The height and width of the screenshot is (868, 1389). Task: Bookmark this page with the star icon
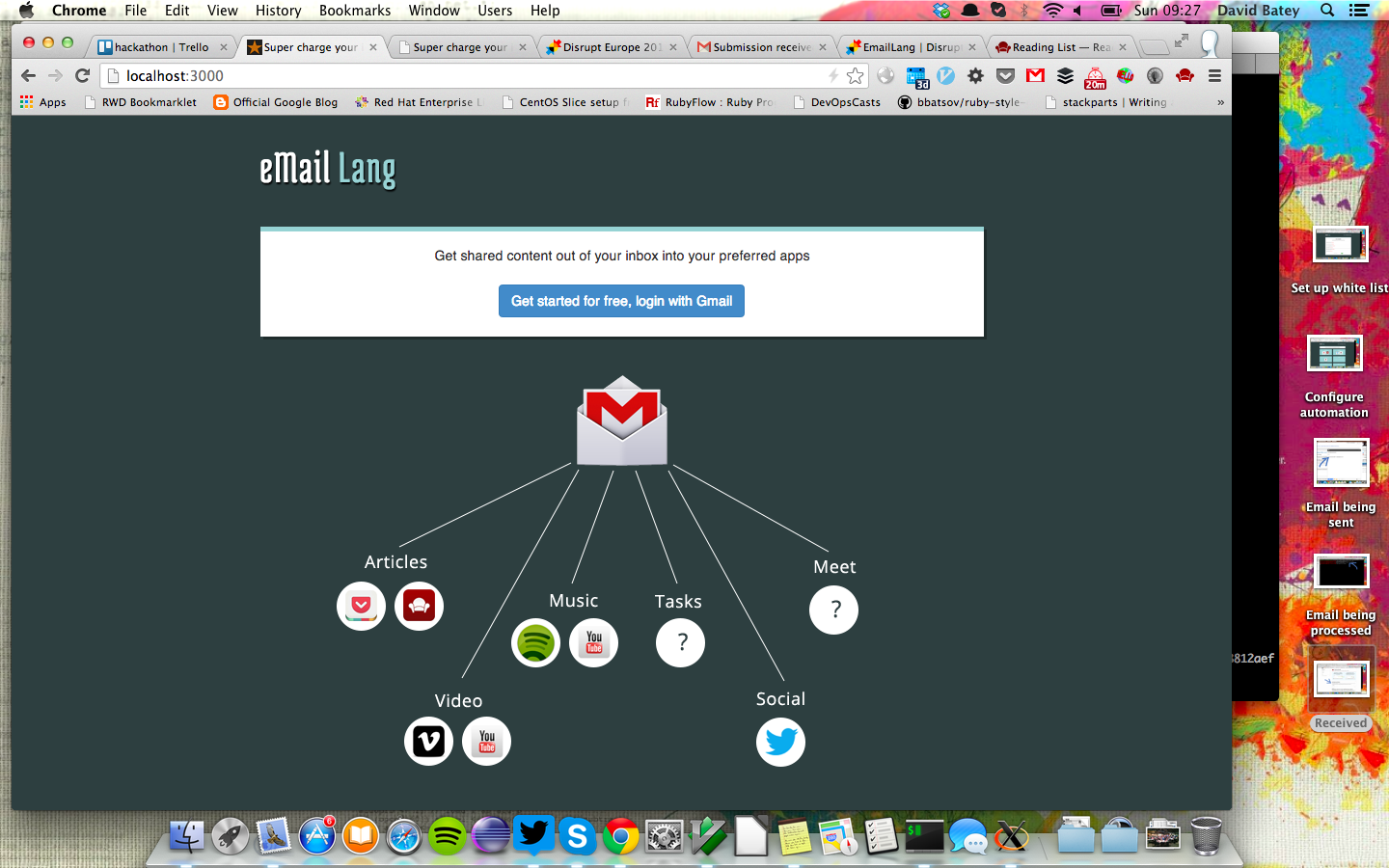point(856,75)
